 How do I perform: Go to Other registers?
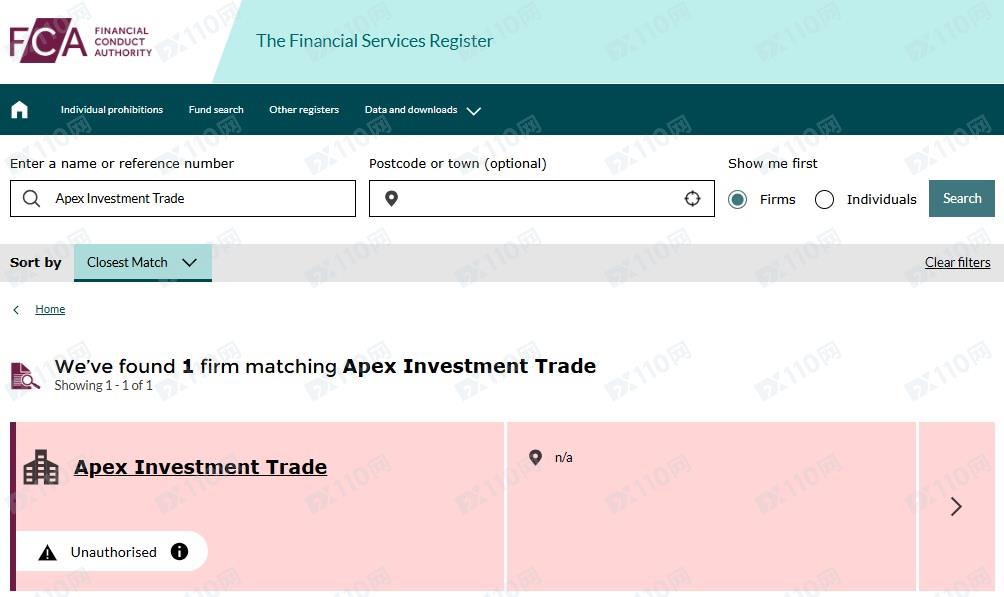304,110
